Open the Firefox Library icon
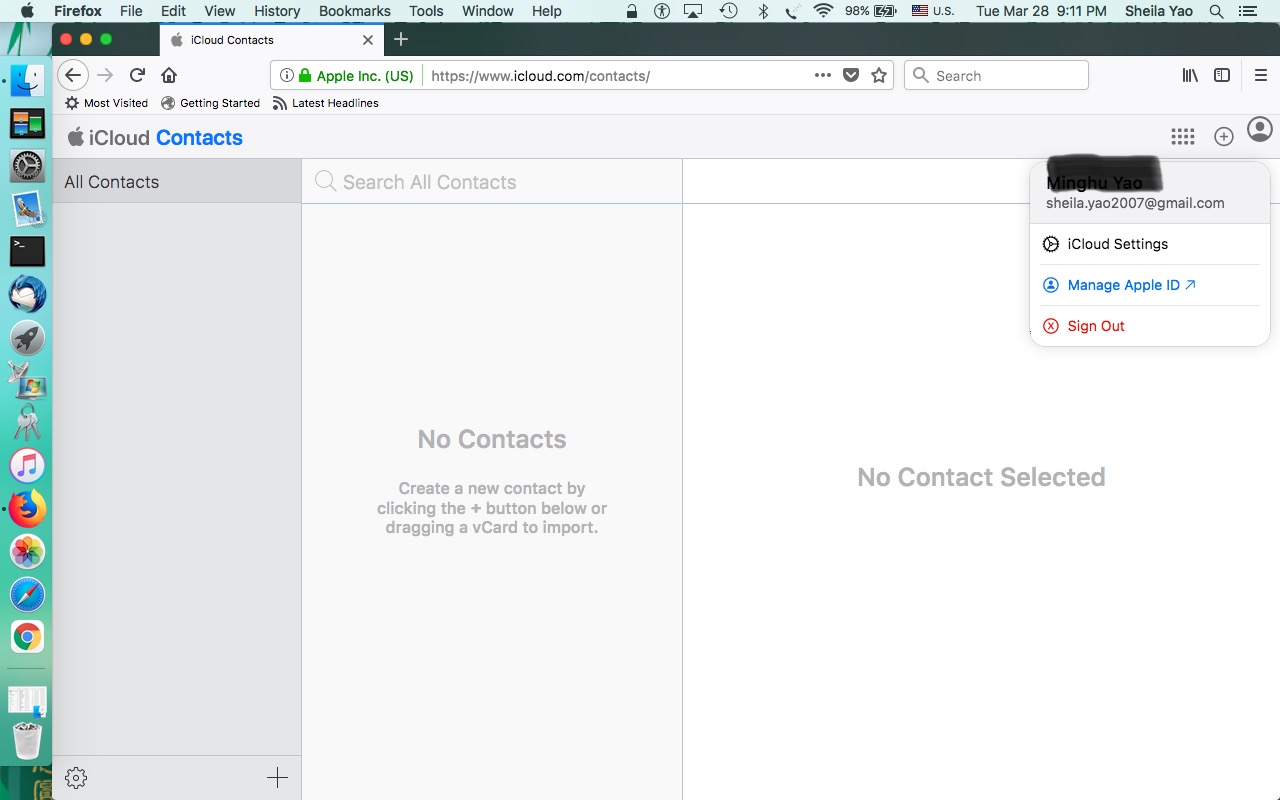This screenshot has width=1280, height=800. click(1190, 75)
